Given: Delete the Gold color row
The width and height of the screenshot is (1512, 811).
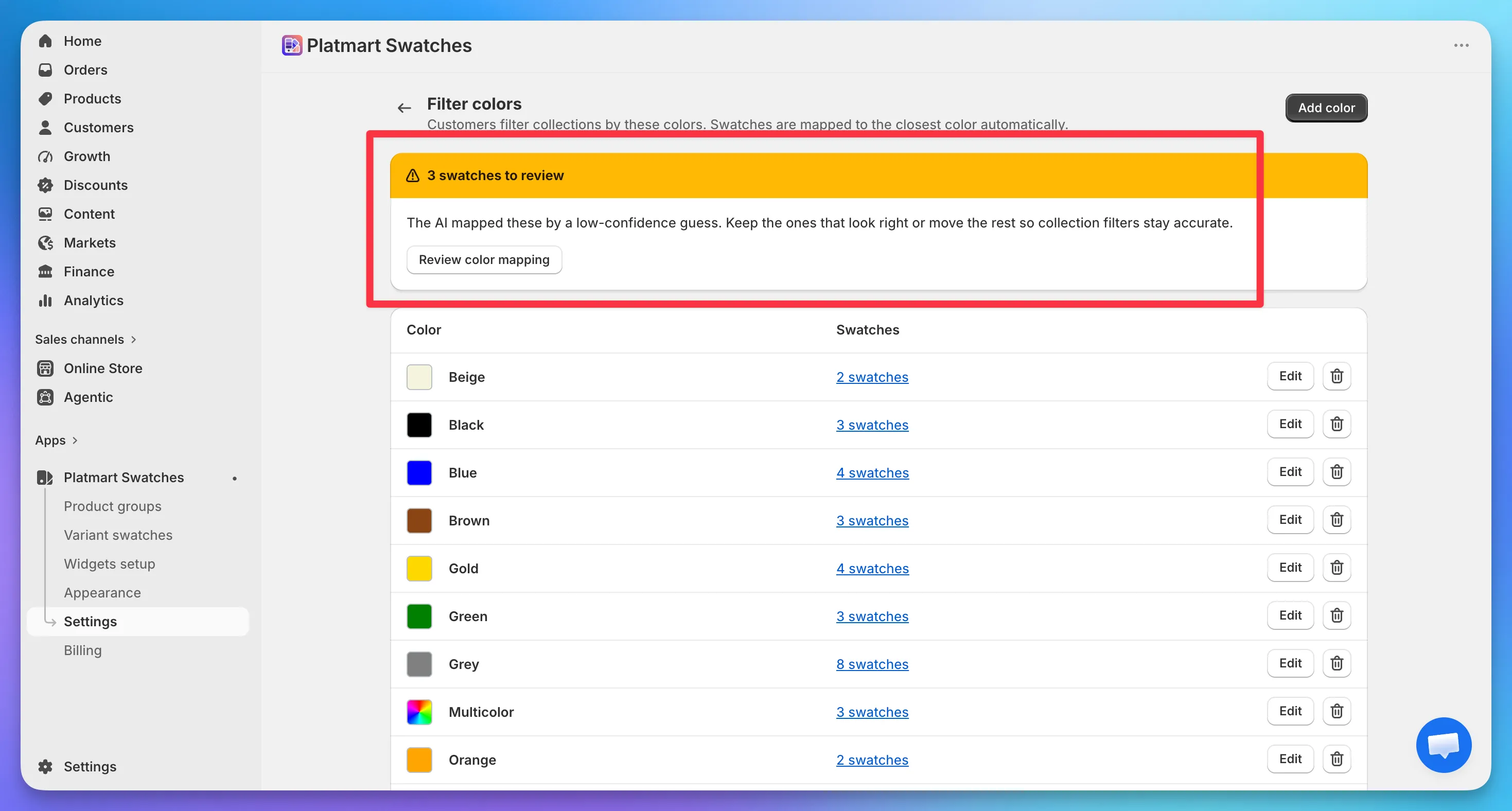Looking at the screenshot, I should pos(1337,568).
